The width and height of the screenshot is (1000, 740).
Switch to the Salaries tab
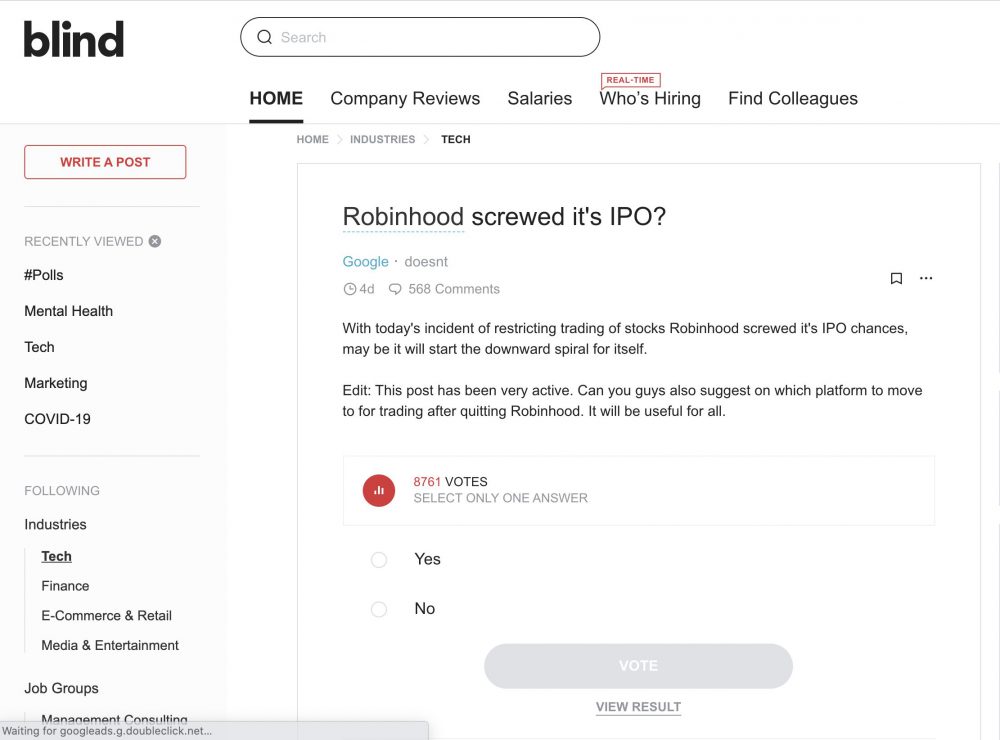click(x=540, y=98)
